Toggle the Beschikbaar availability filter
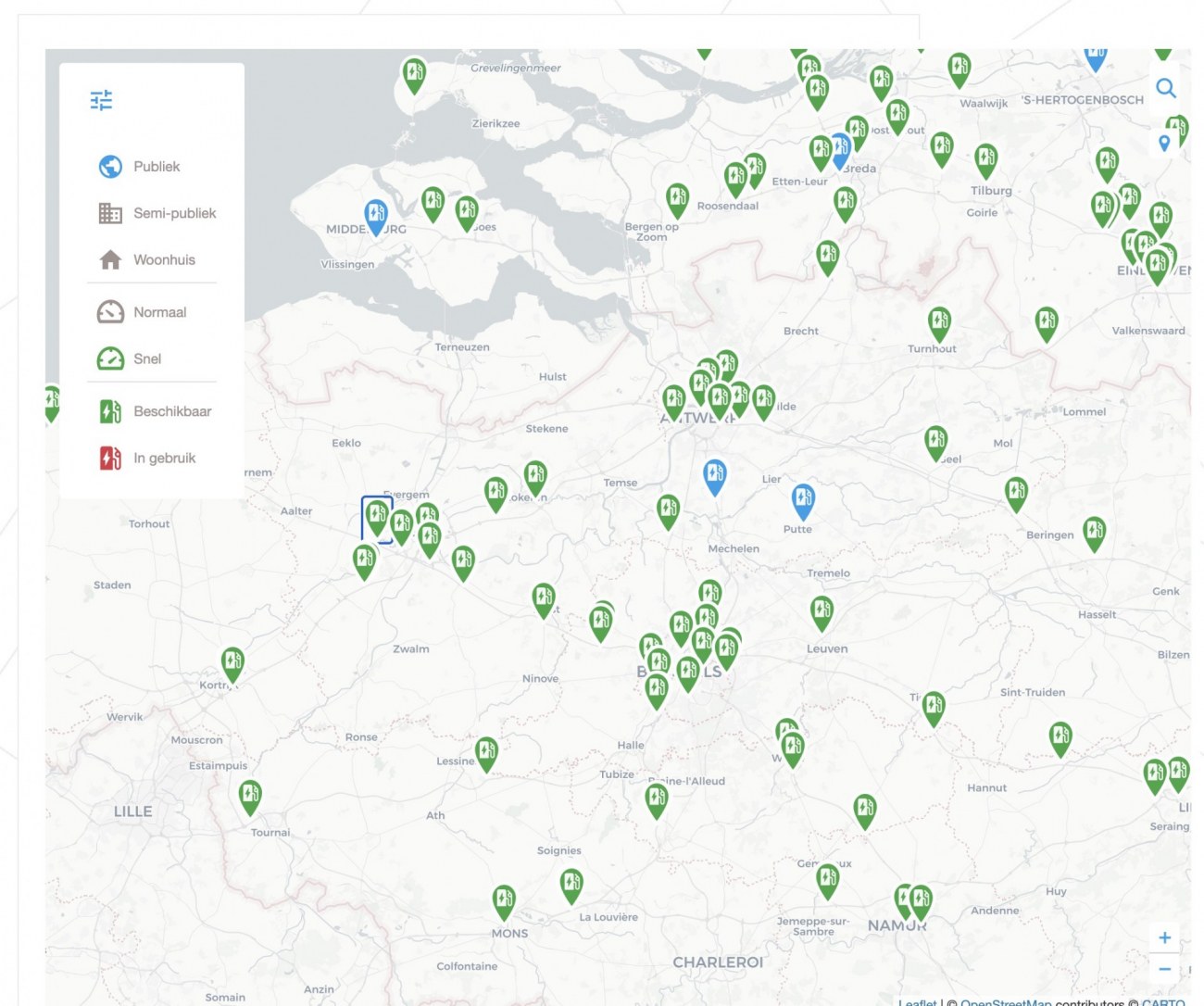1204x1006 pixels. 154,411
